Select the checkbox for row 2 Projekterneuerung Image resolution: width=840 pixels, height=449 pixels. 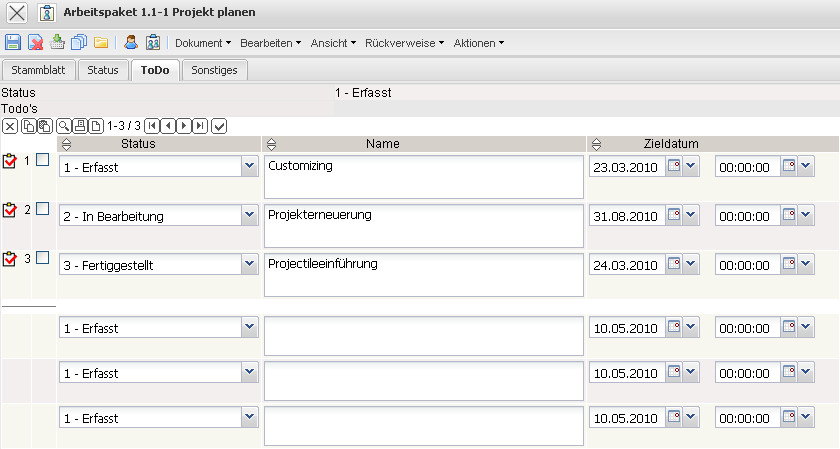(x=42, y=209)
